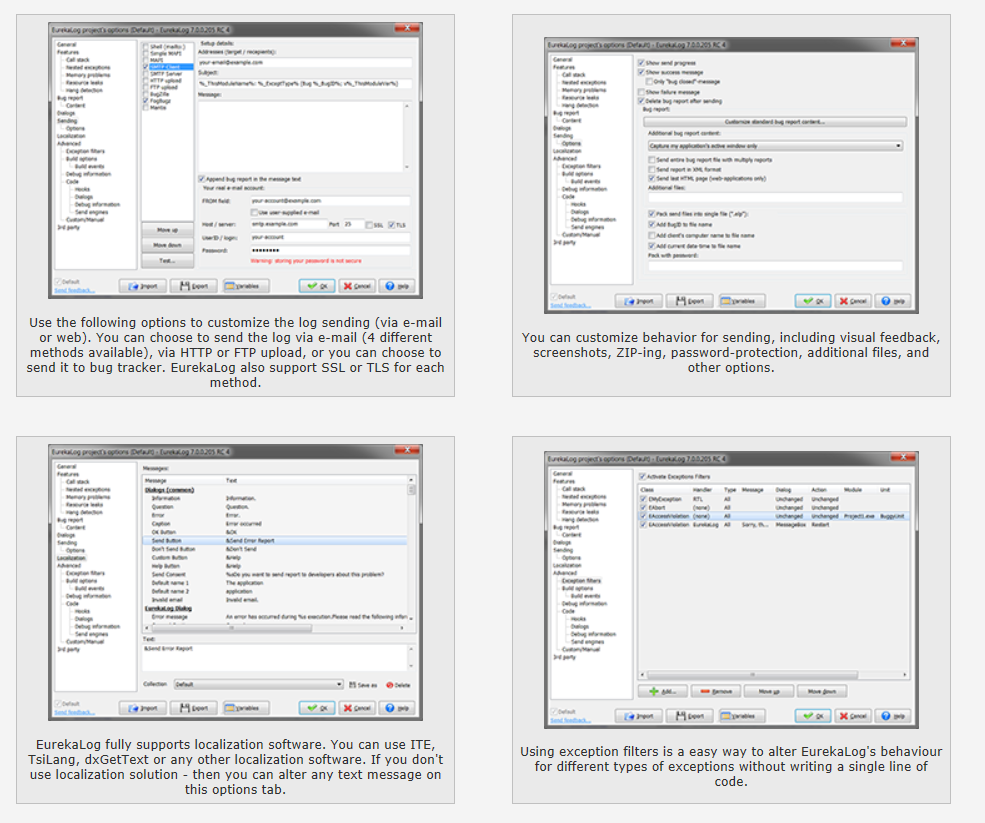985x823 pixels.
Task: Click the Addresses recipients input field
Action: click(x=305, y=63)
